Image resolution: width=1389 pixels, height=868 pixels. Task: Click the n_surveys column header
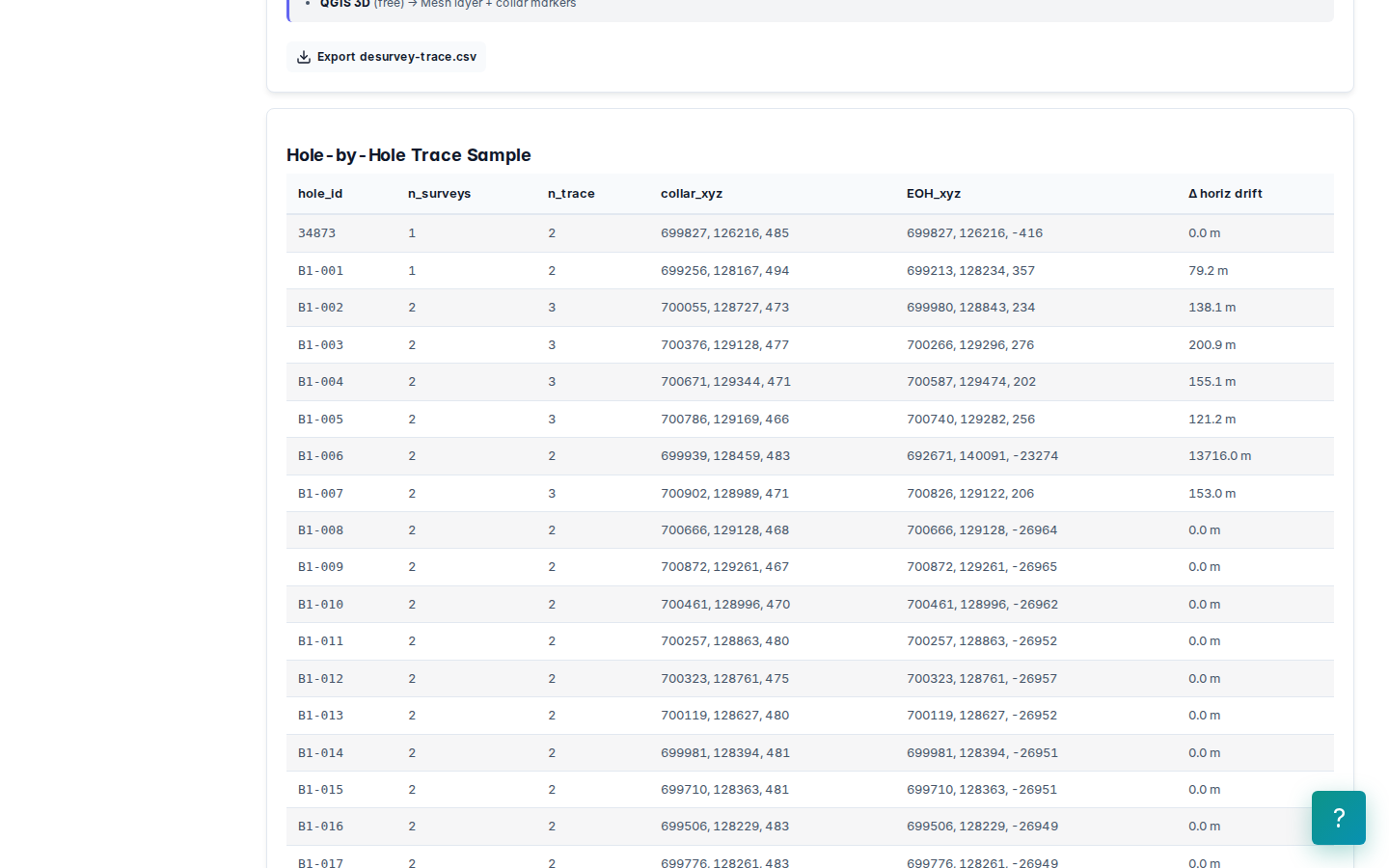(439, 194)
